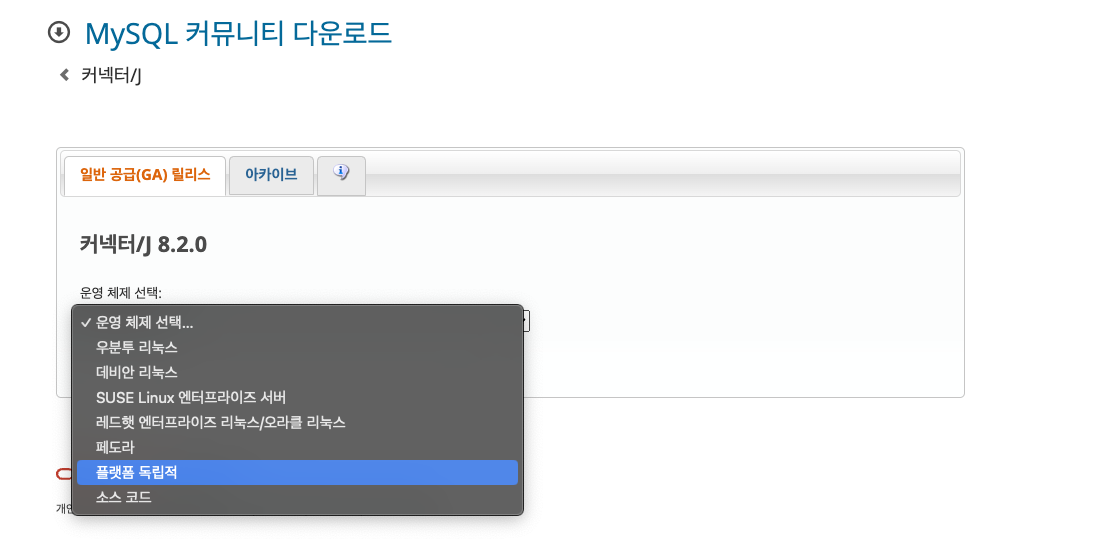Click the 커넥터/J 8.2.0 heading
The width and height of the screenshot is (1096, 560).
[x=143, y=245]
